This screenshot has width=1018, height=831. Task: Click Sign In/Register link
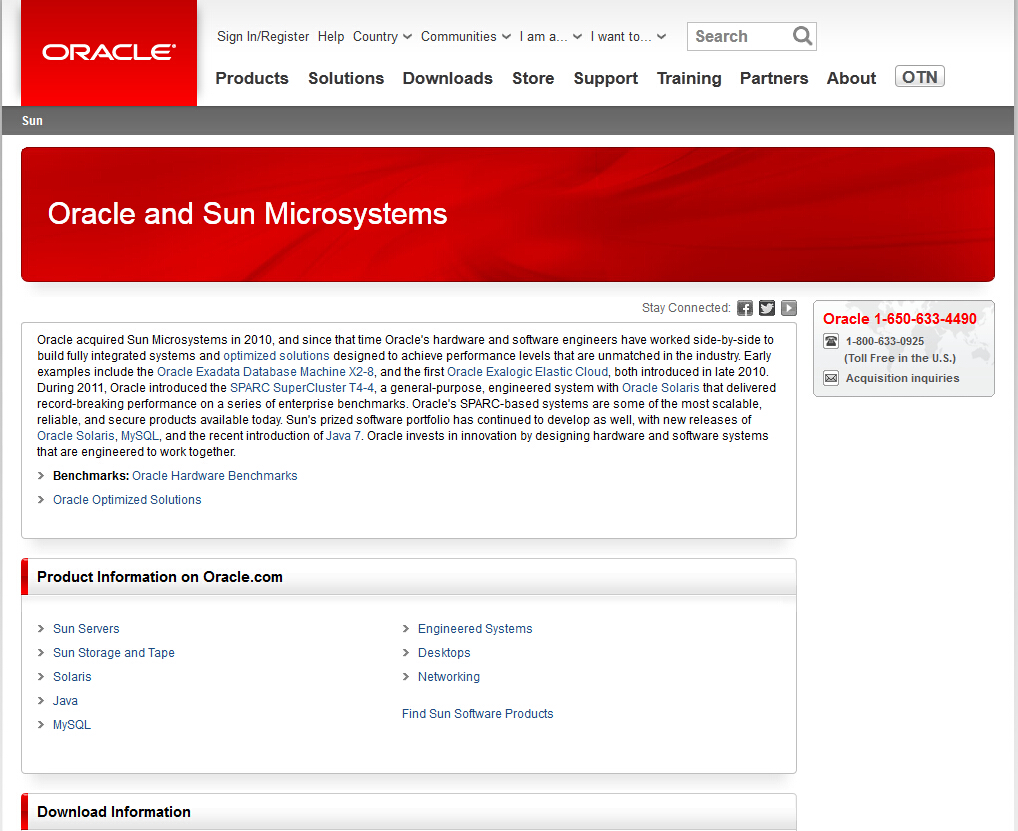click(x=263, y=36)
